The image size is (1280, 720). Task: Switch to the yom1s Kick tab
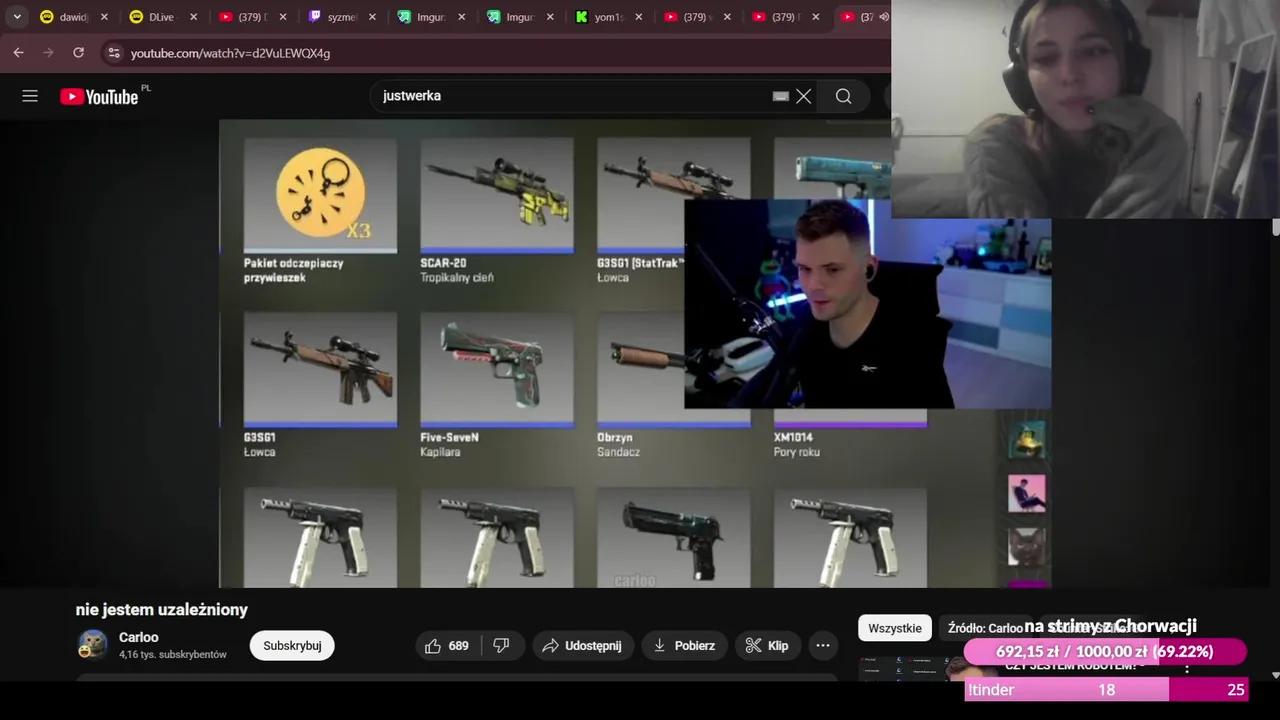[x=600, y=17]
